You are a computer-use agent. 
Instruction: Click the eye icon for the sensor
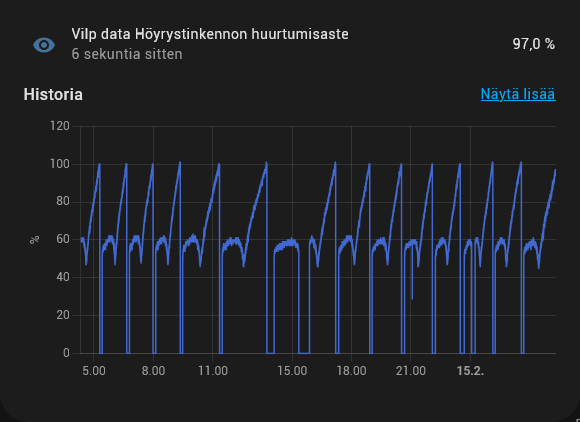(44, 45)
